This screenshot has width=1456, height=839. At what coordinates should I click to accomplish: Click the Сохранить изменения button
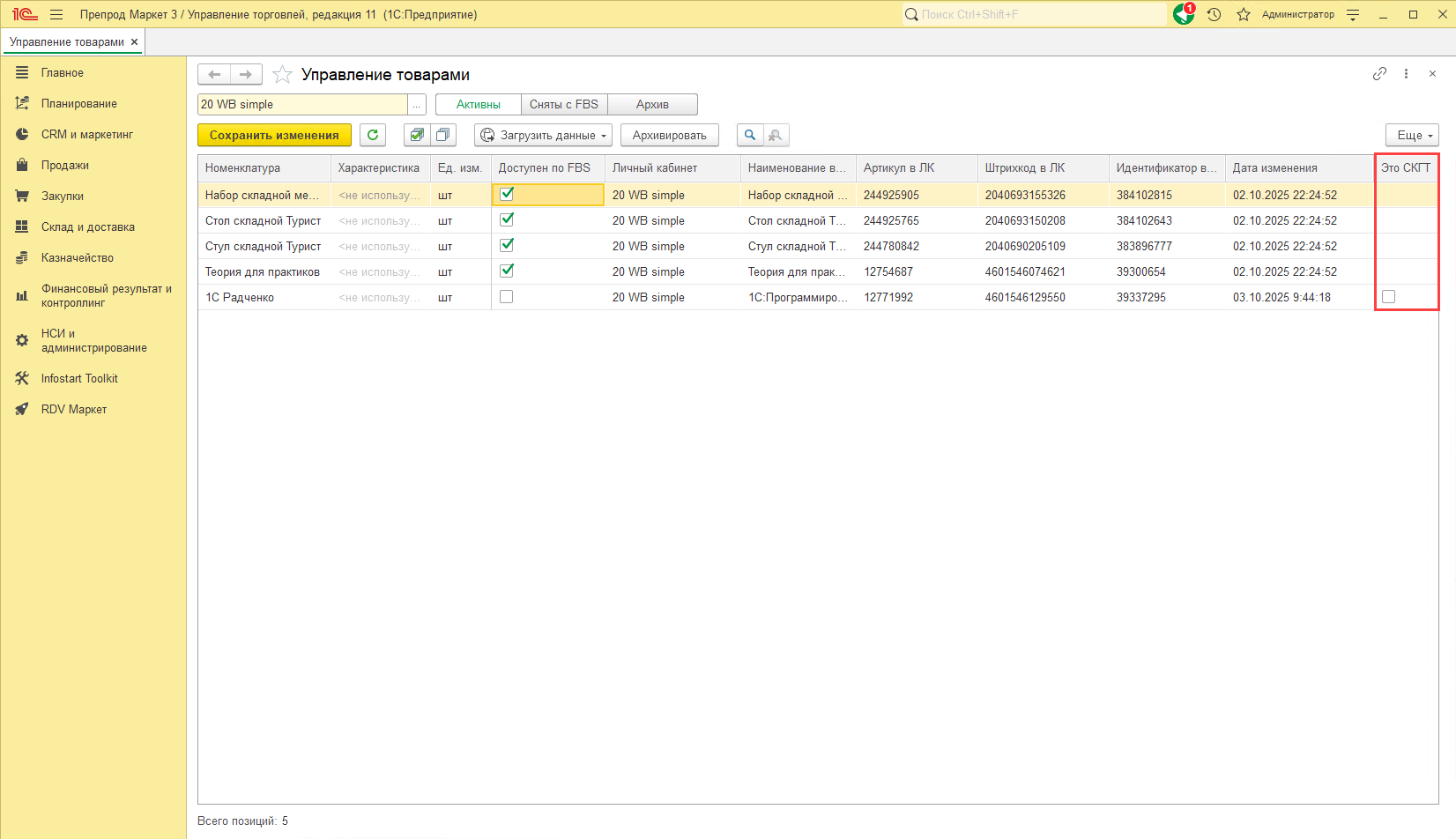274,135
